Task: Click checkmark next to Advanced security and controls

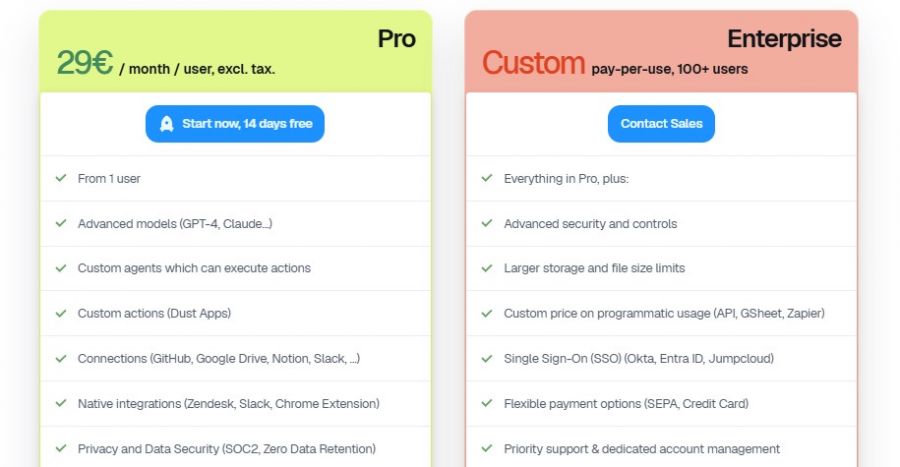Action: pos(487,223)
